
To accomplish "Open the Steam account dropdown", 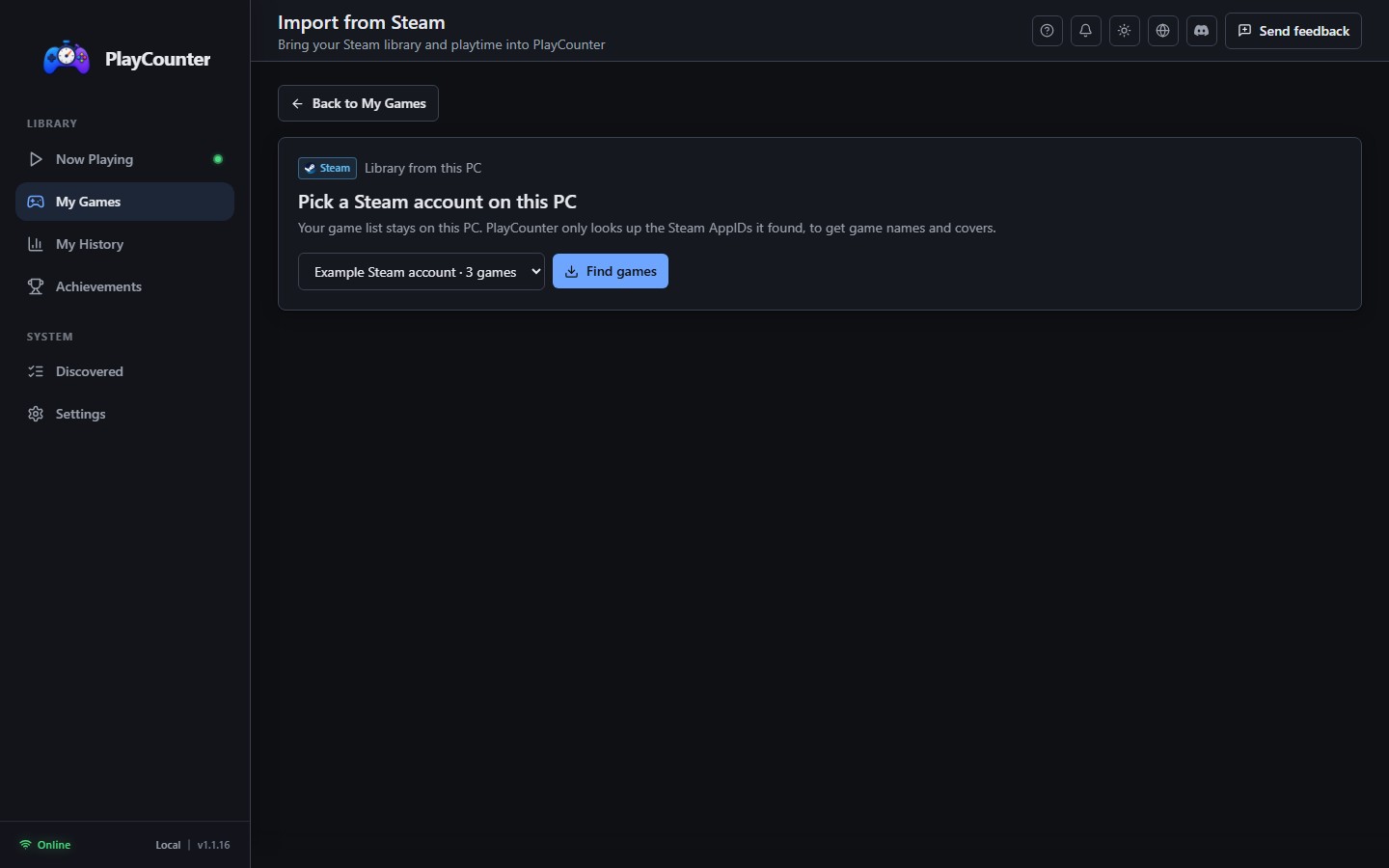I will point(422,272).
